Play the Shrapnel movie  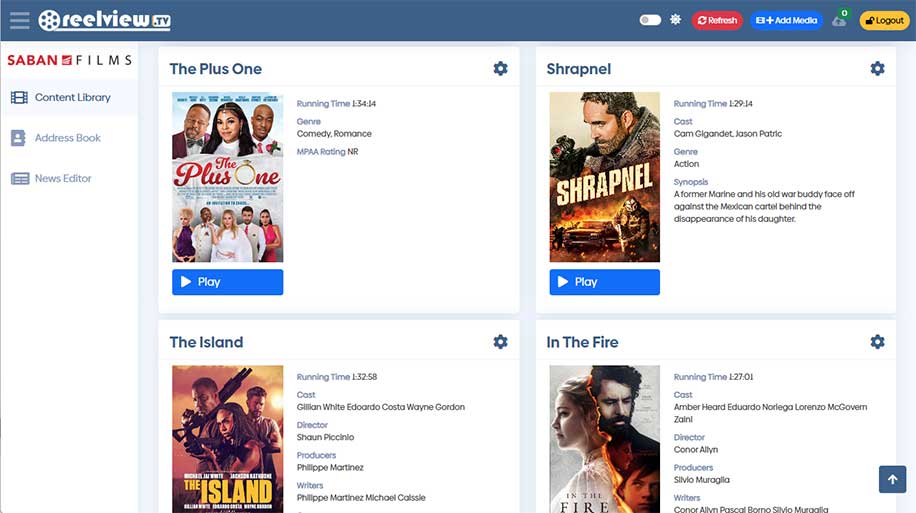[605, 282]
